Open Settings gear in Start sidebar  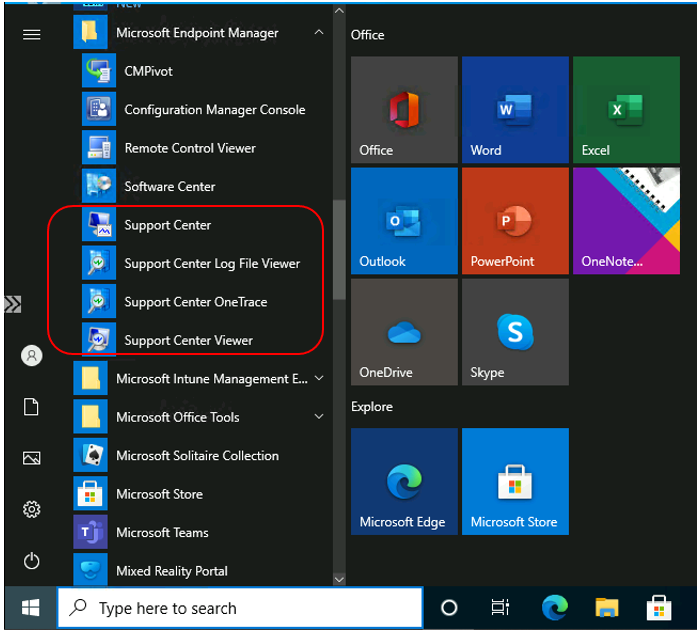tap(32, 510)
